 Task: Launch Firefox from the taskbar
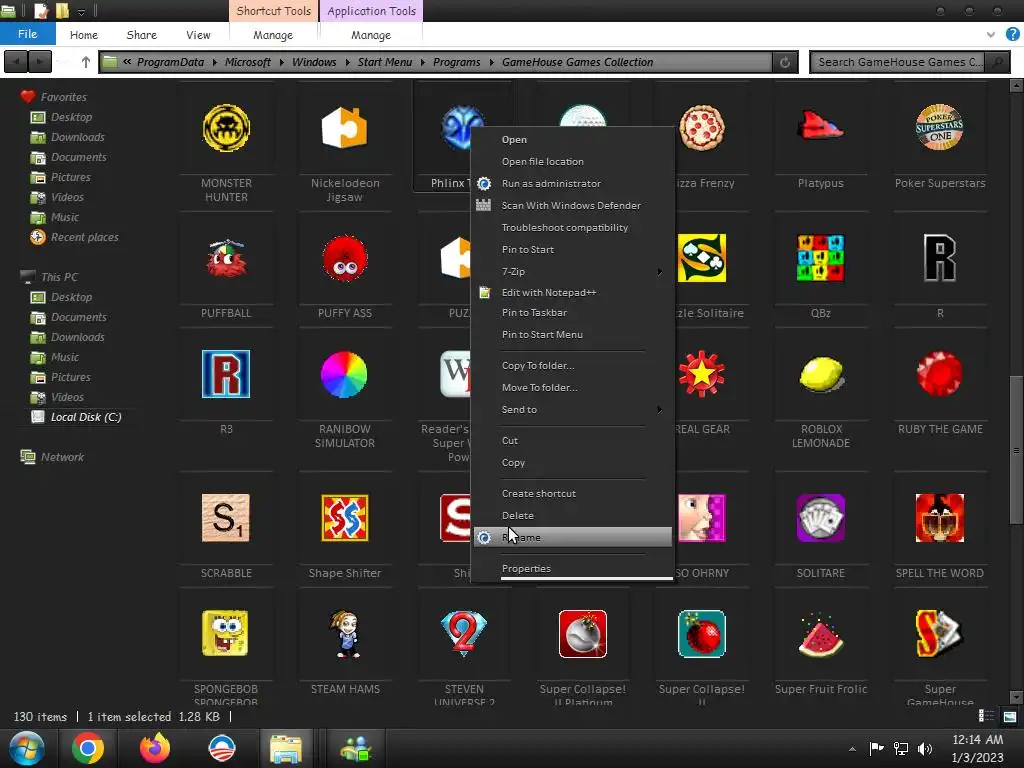pos(155,748)
